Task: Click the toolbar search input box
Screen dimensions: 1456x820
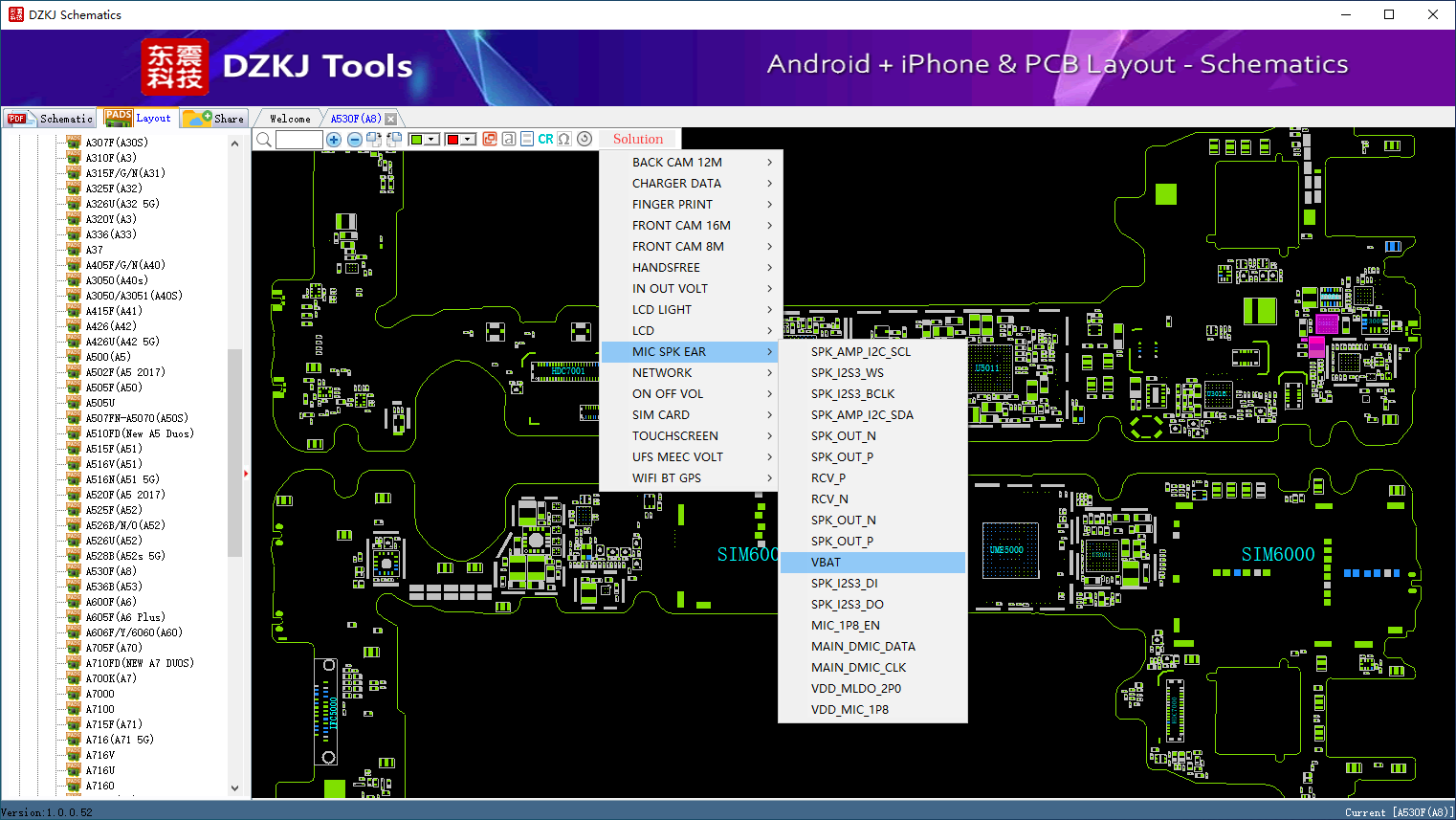Action: coord(298,140)
